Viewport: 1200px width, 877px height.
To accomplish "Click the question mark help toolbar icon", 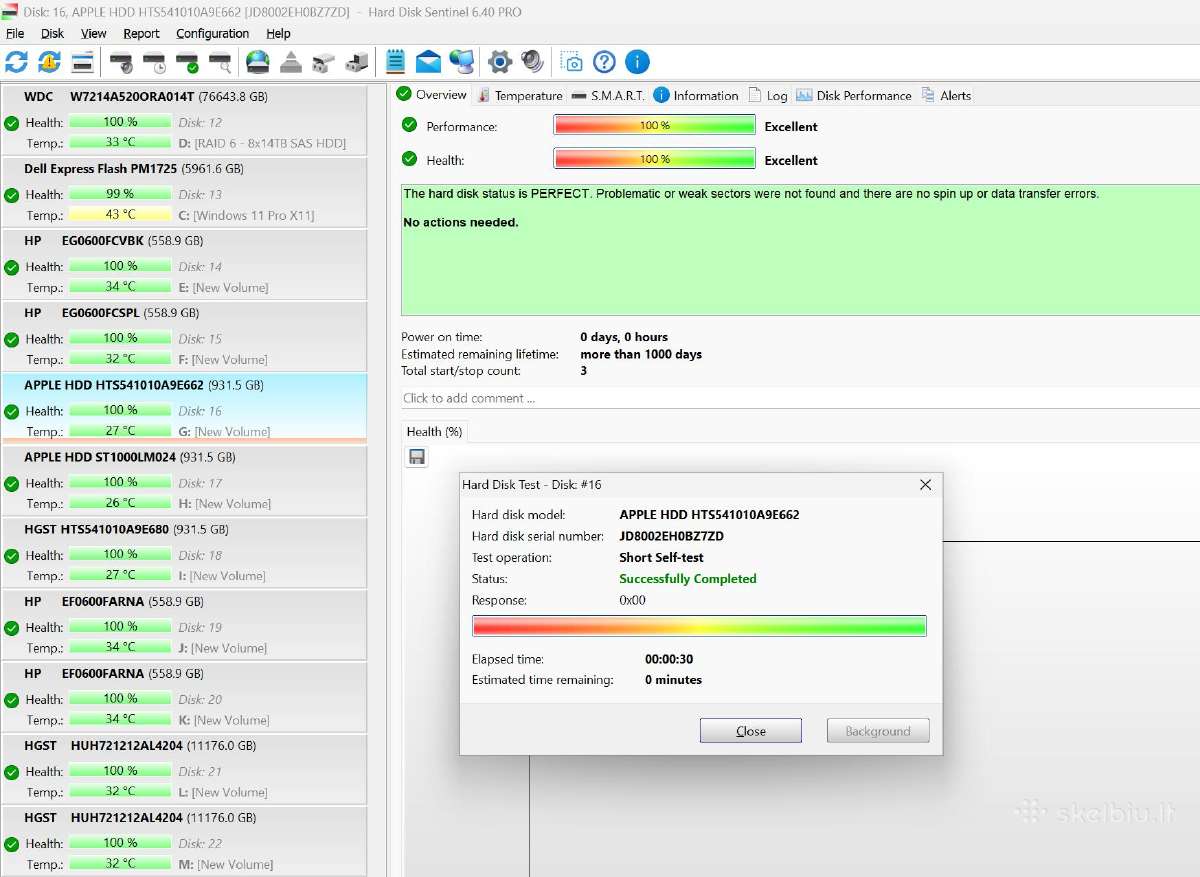I will click(x=604, y=62).
